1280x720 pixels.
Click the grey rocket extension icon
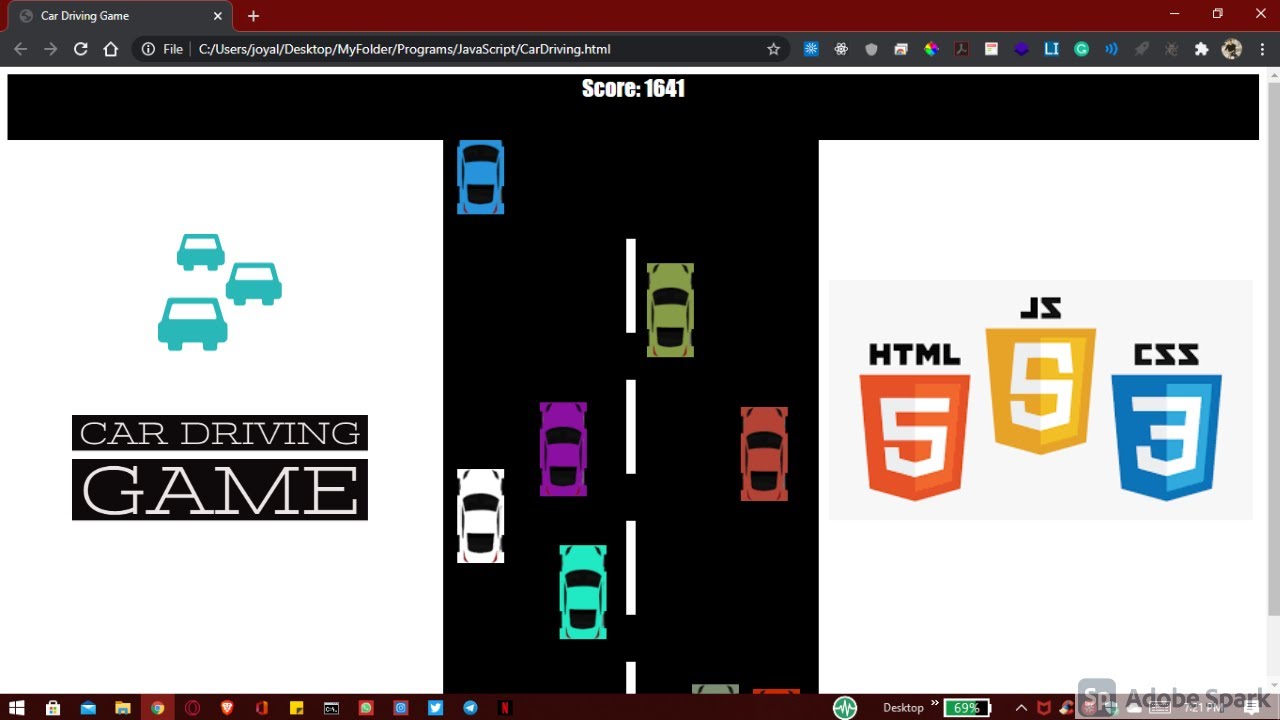[x=1141, y=49]
